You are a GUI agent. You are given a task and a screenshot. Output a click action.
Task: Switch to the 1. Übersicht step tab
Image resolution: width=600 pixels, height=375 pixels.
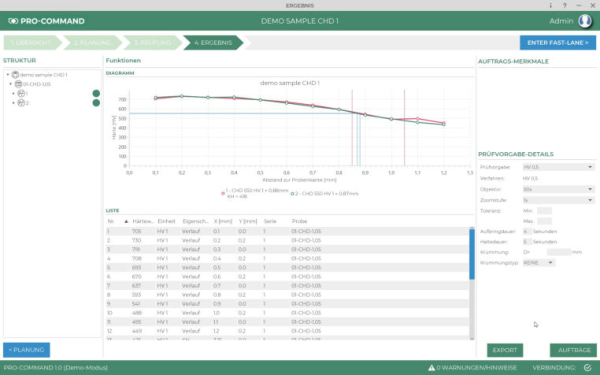[32, 42]
